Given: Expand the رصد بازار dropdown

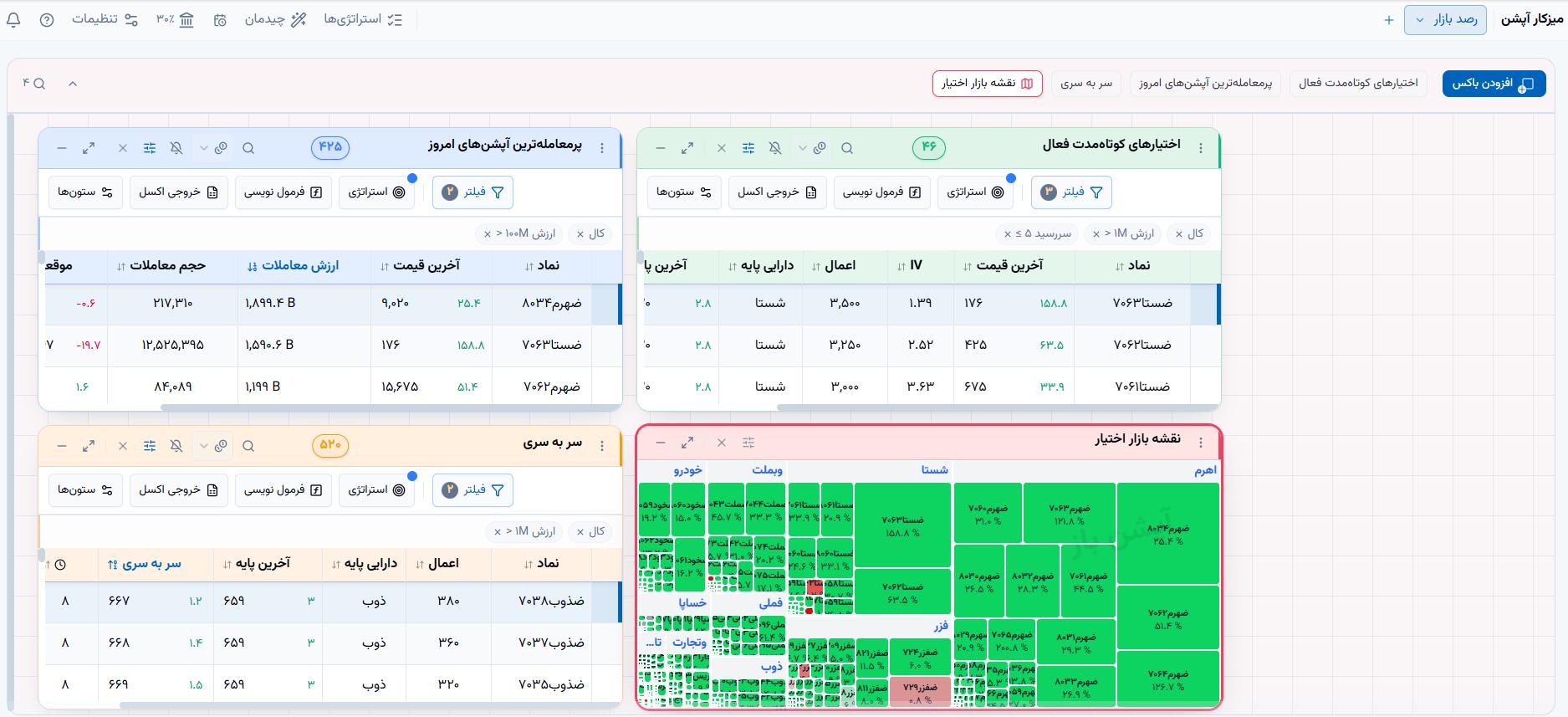Looking at the screenshot, I should [x=1445, y=20].
